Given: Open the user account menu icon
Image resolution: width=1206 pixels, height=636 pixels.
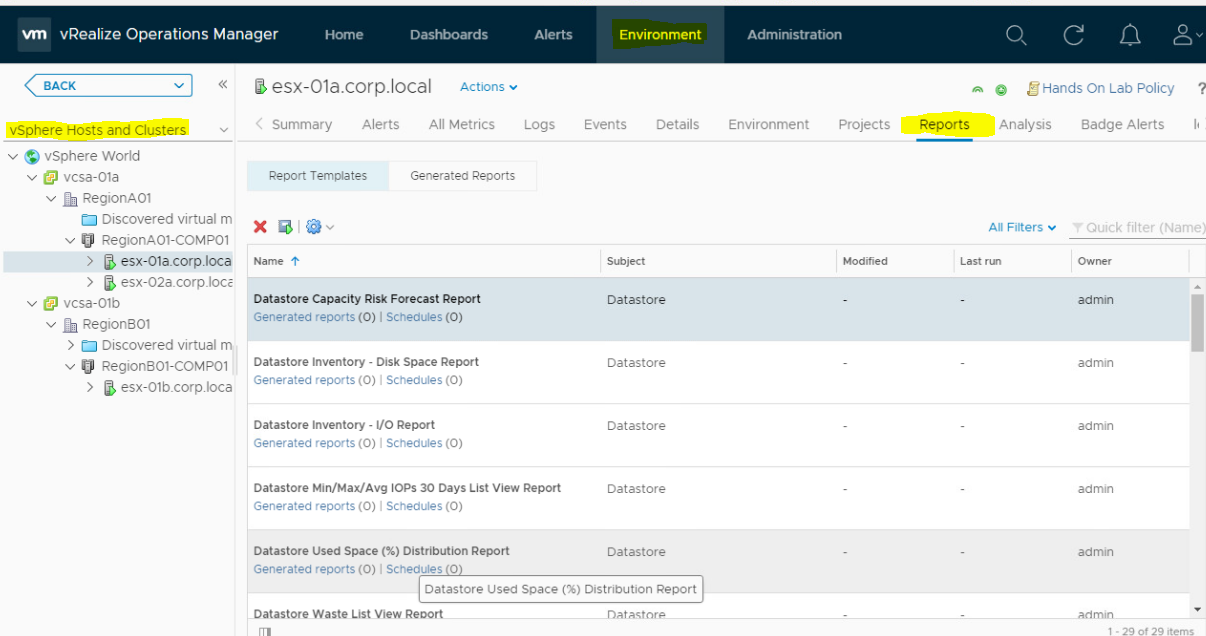Looking at the screenshot, I should [1184, 35].
